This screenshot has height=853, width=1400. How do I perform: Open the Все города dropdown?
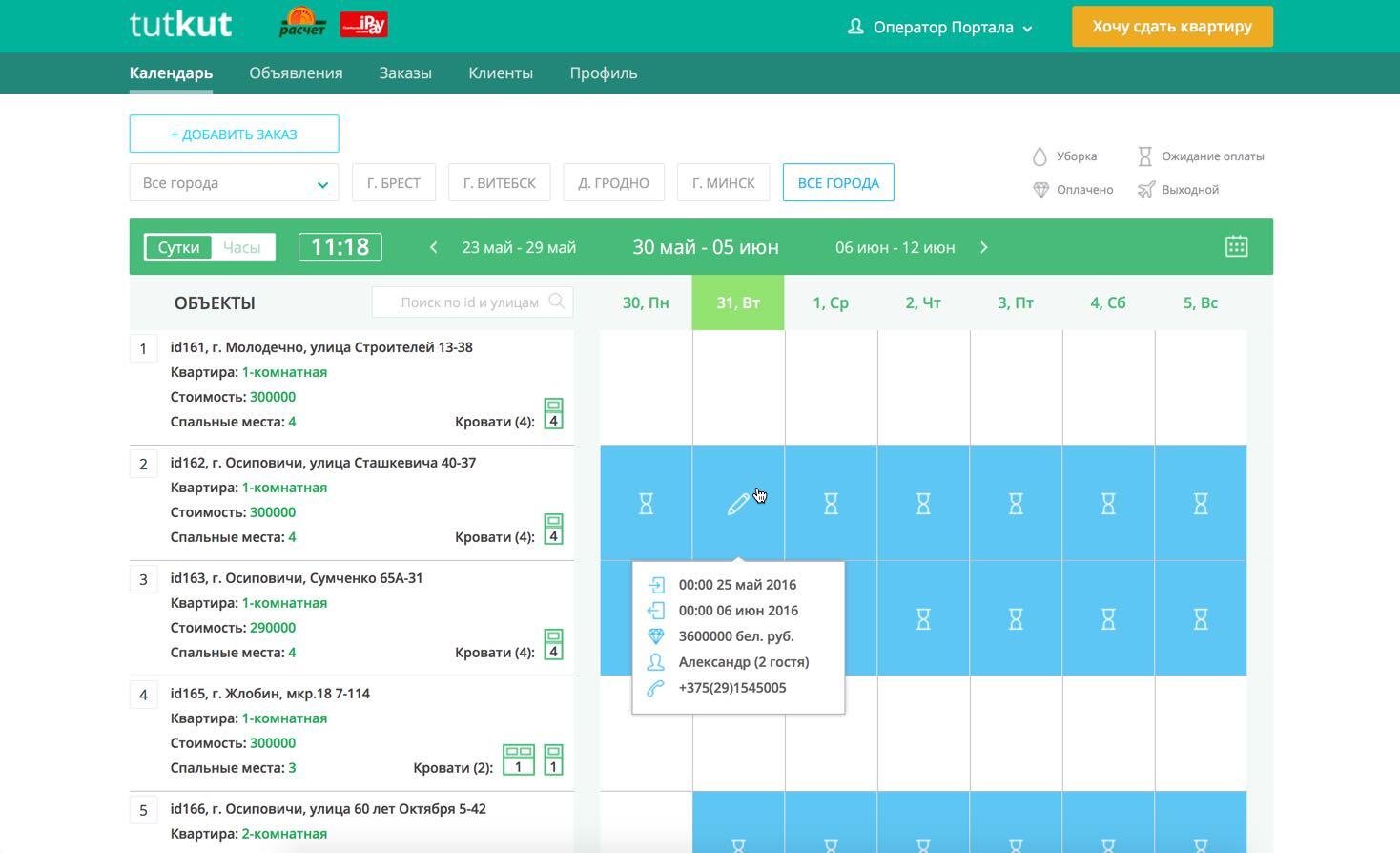pyautogui.click(x=234, y=182)
